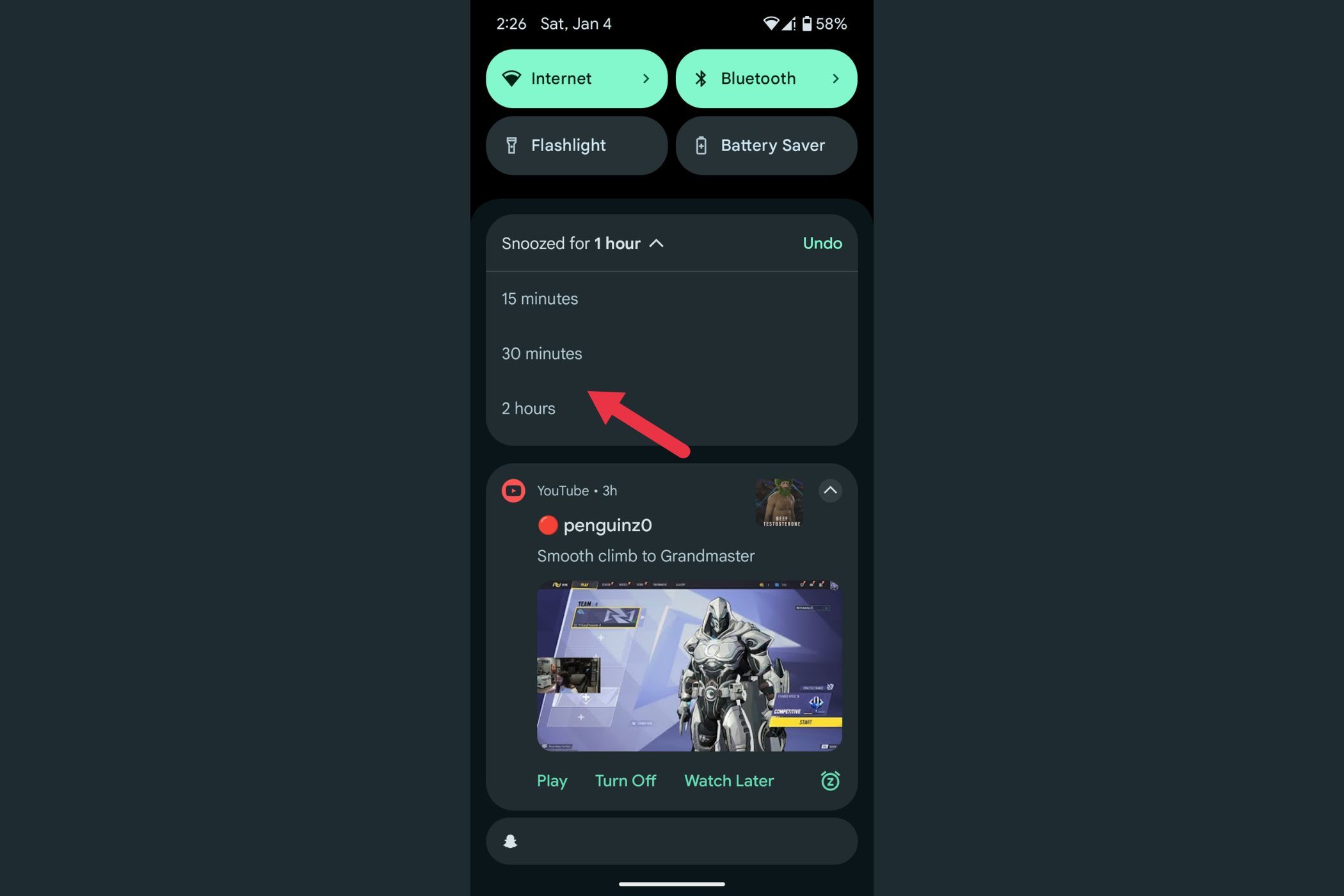This screenshot has height=896, width=1344.
Task: Collapse the YouTube notification
Action: (x=831, y=490)
